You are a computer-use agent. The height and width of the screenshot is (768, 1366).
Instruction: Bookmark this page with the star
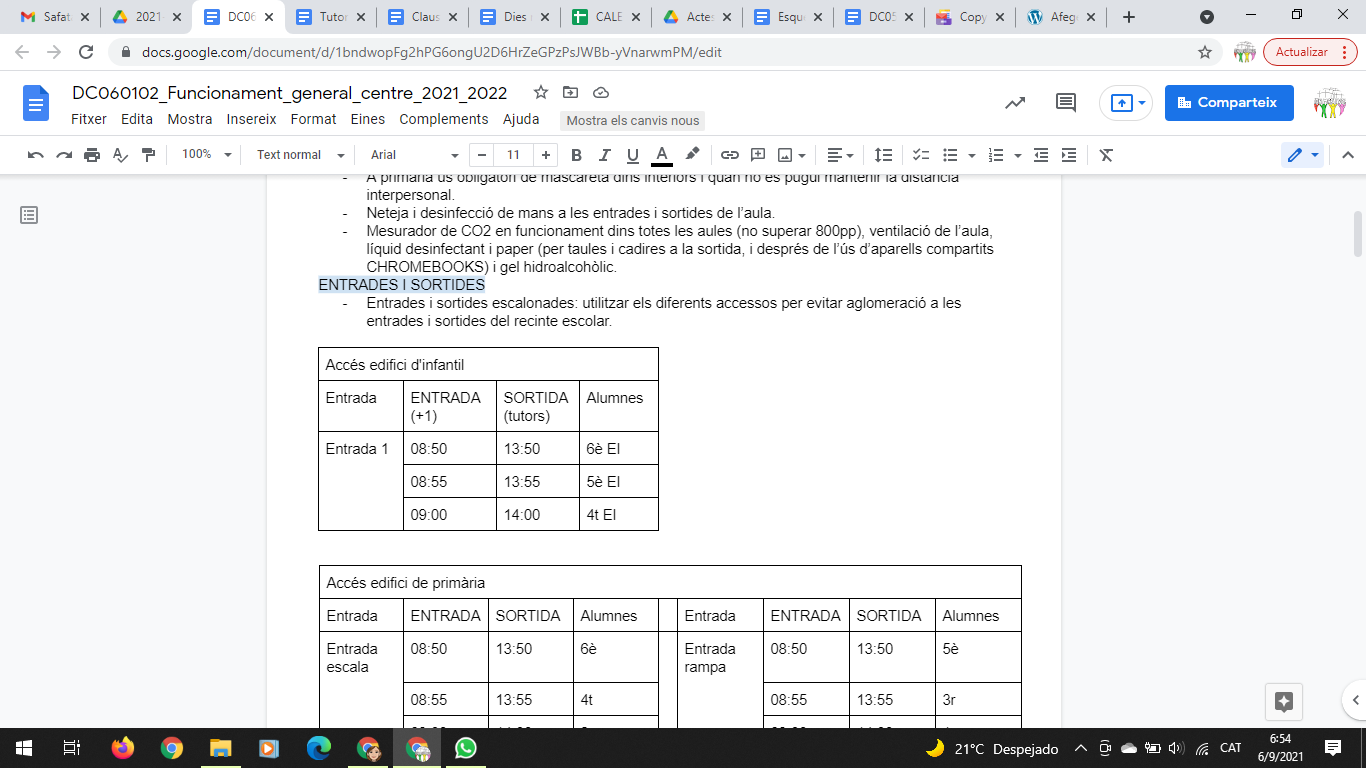[1205, 52]
